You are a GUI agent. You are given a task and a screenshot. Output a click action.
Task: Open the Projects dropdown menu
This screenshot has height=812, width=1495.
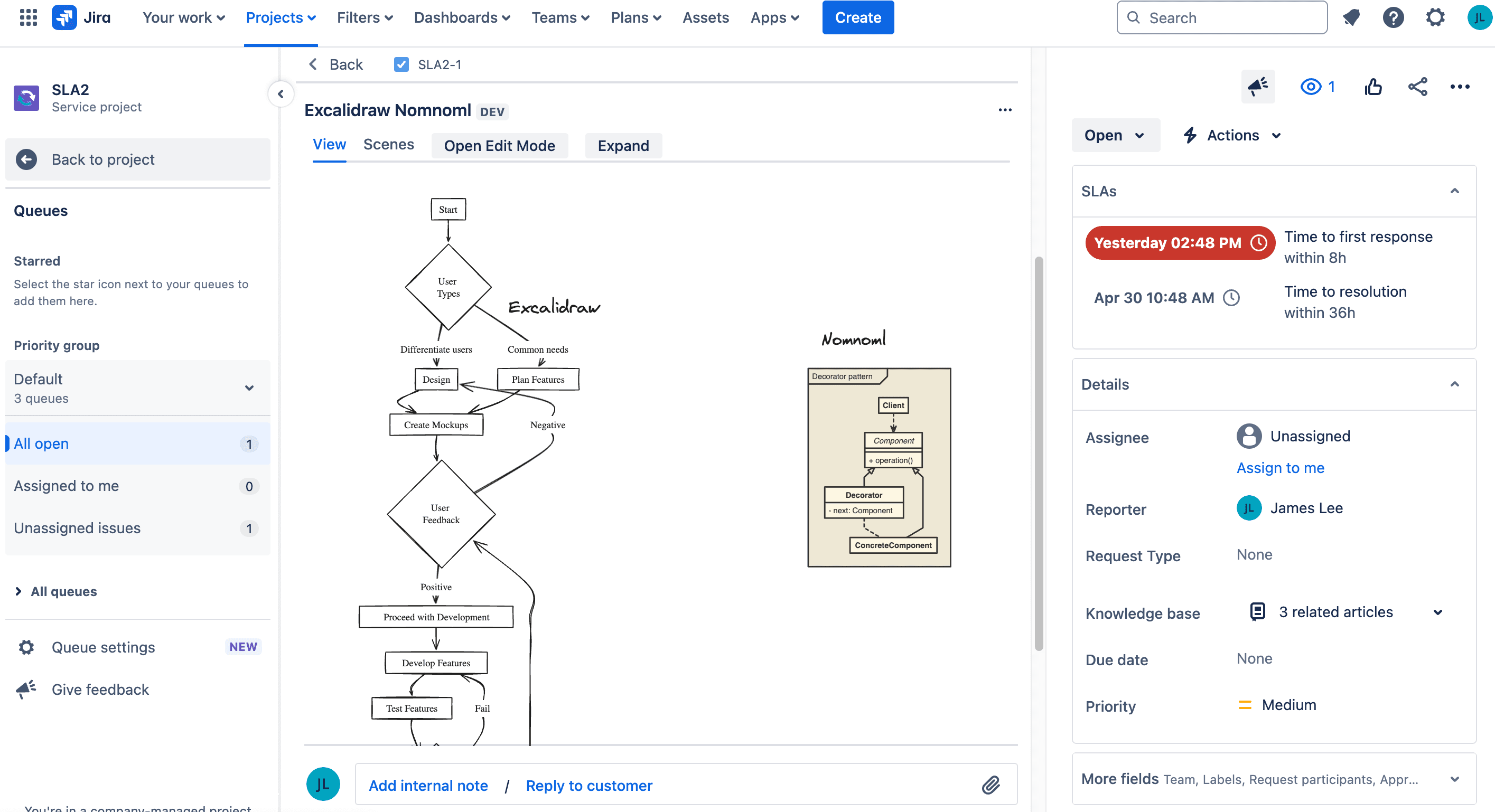281,17
